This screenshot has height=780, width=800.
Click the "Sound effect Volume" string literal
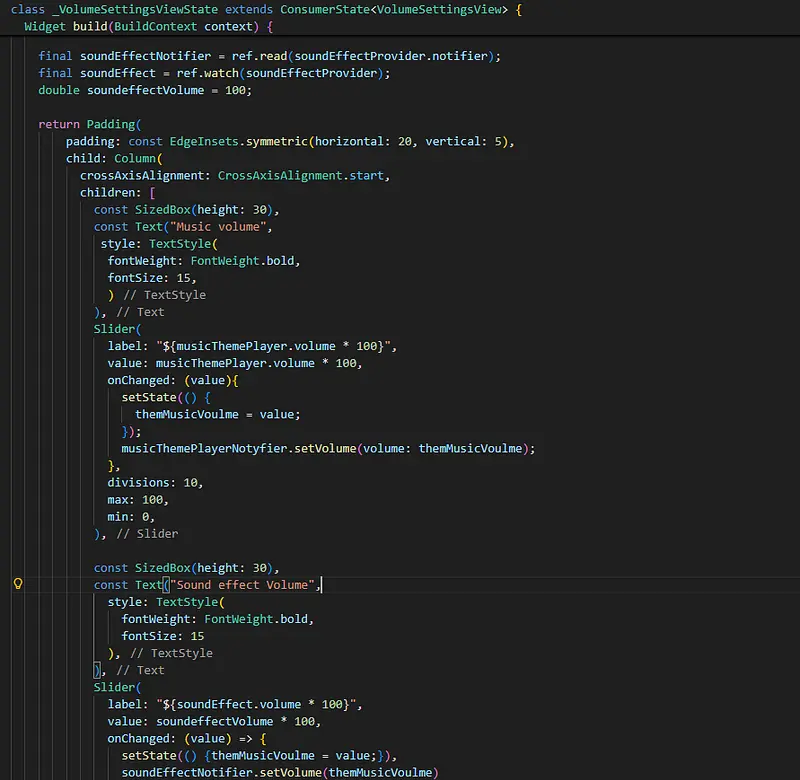pos(244,584)
